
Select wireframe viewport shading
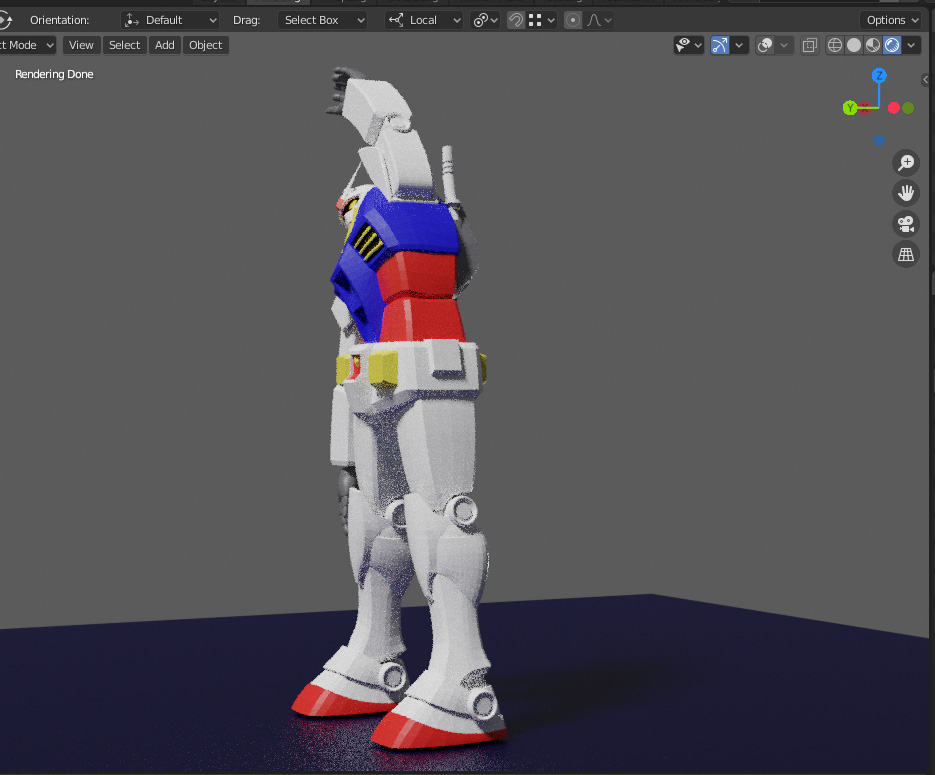[835, 45]
